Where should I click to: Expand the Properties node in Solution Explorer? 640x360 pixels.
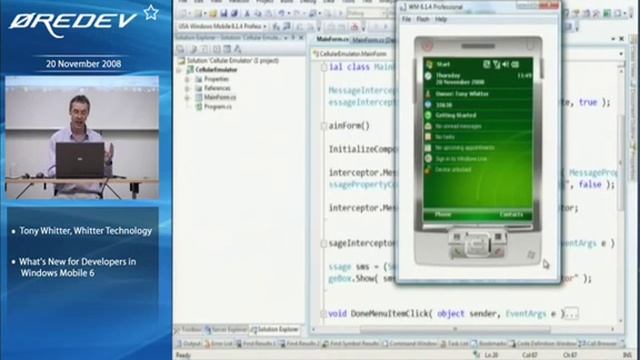(x=187, y=79)
